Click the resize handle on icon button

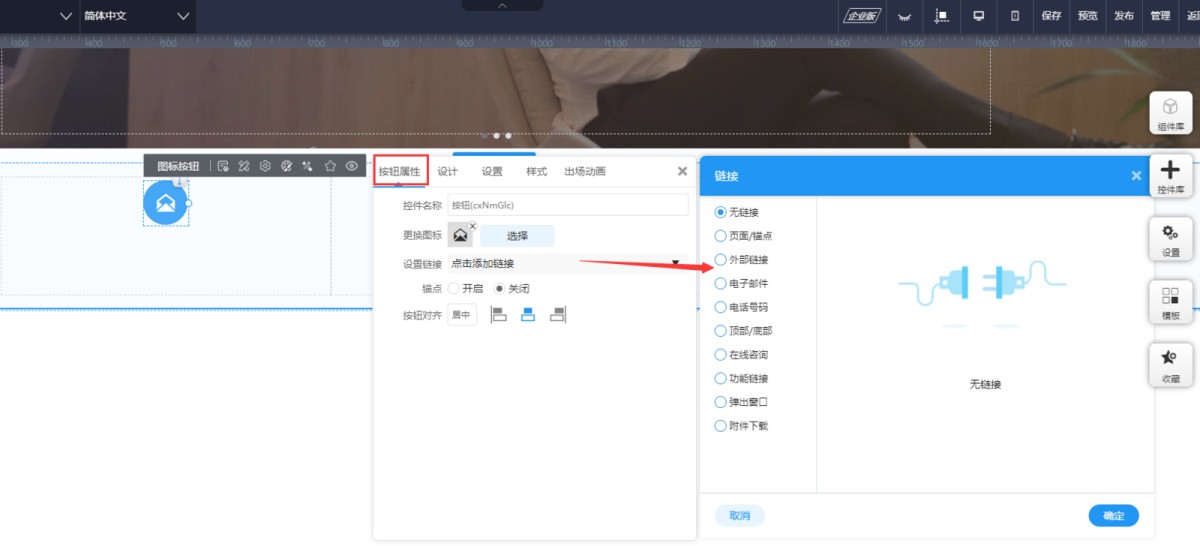(188, 203)
